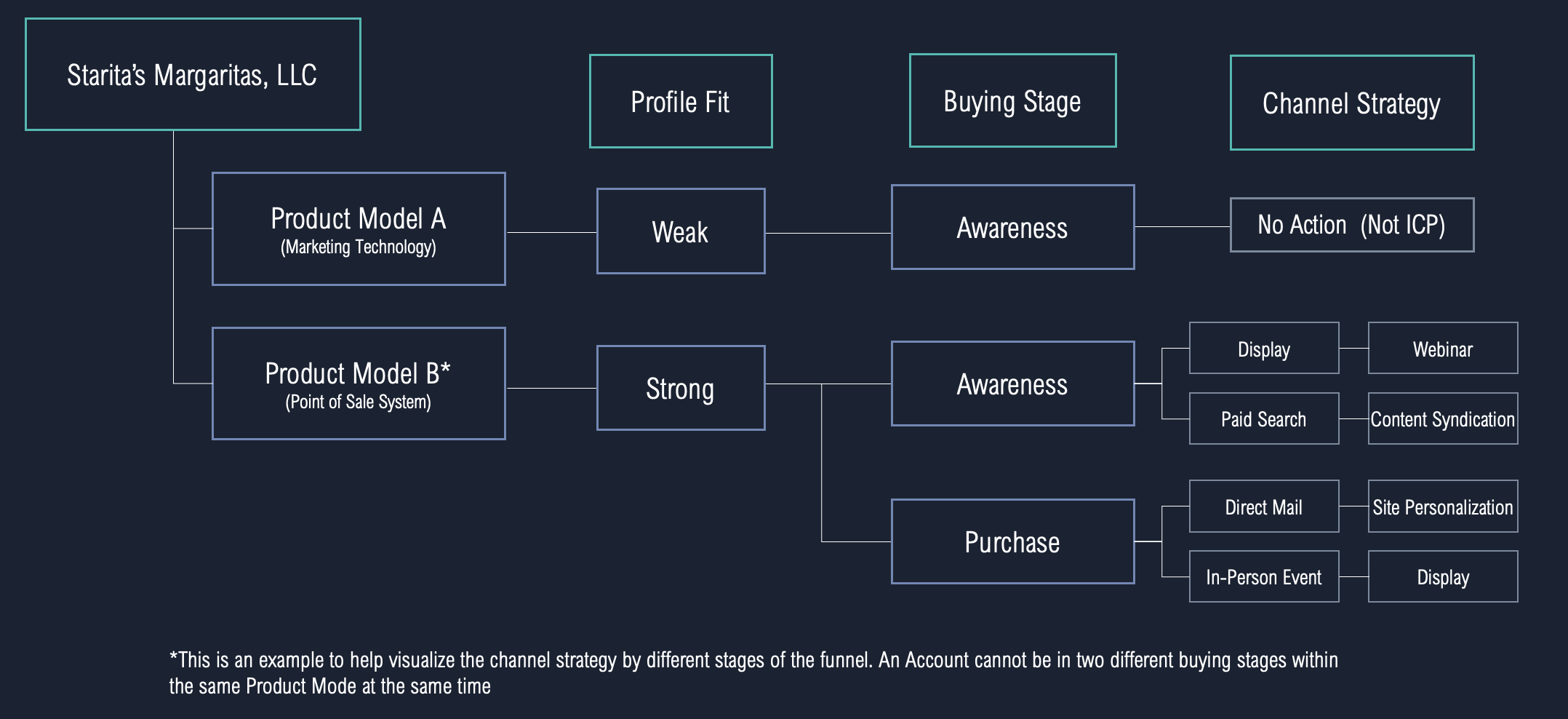Click the Starita's Margaritas, LLC box
Image resolution: width=1568 pixels, height=719 pixels.
[x=193, y=74]
